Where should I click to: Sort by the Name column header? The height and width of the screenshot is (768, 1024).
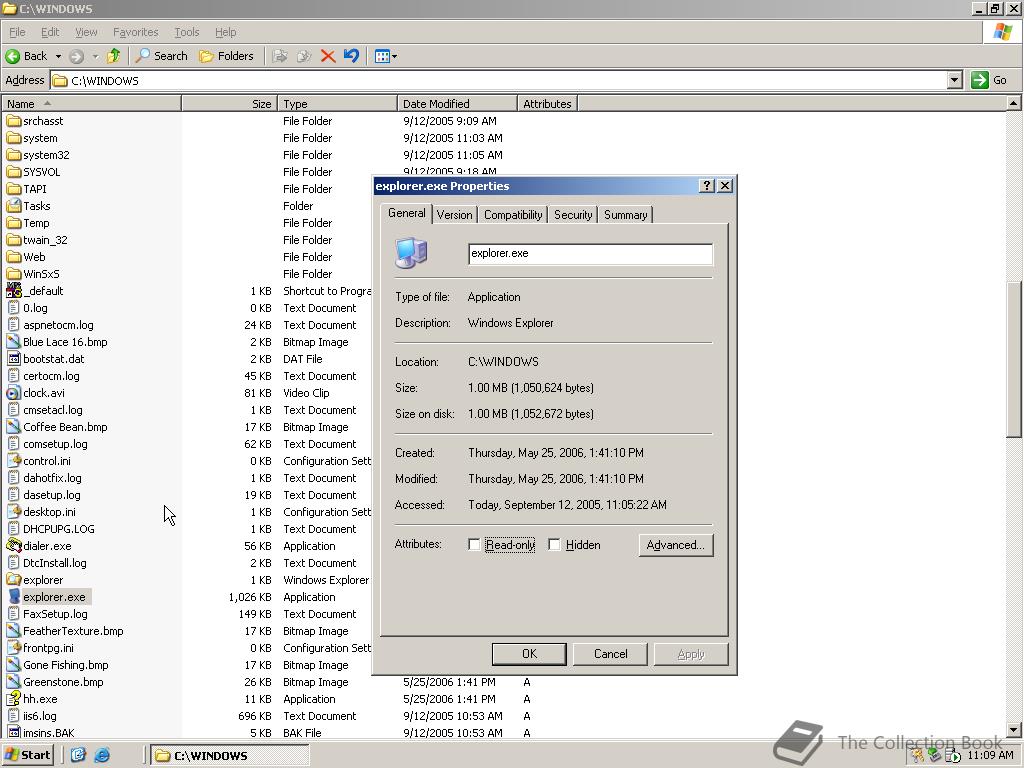[91, 104]
